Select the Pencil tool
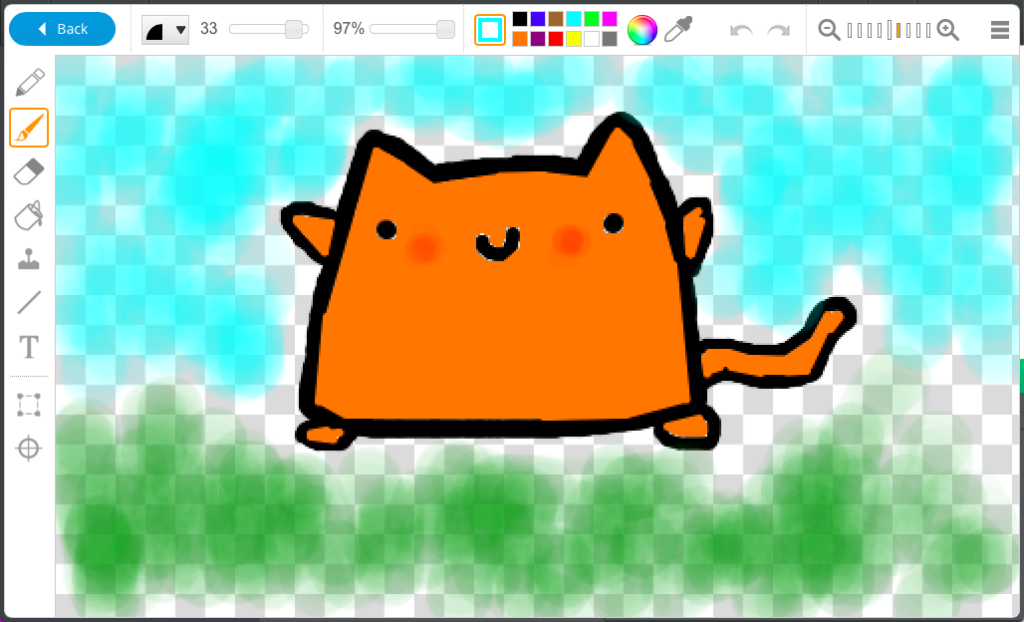Viewport: 1024px width, 622px height. tap(29, 83)
